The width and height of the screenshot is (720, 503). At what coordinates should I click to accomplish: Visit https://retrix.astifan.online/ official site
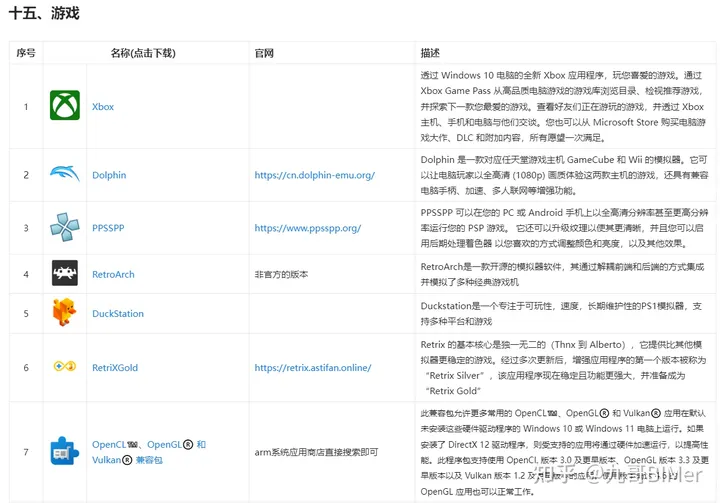[313, 367]
